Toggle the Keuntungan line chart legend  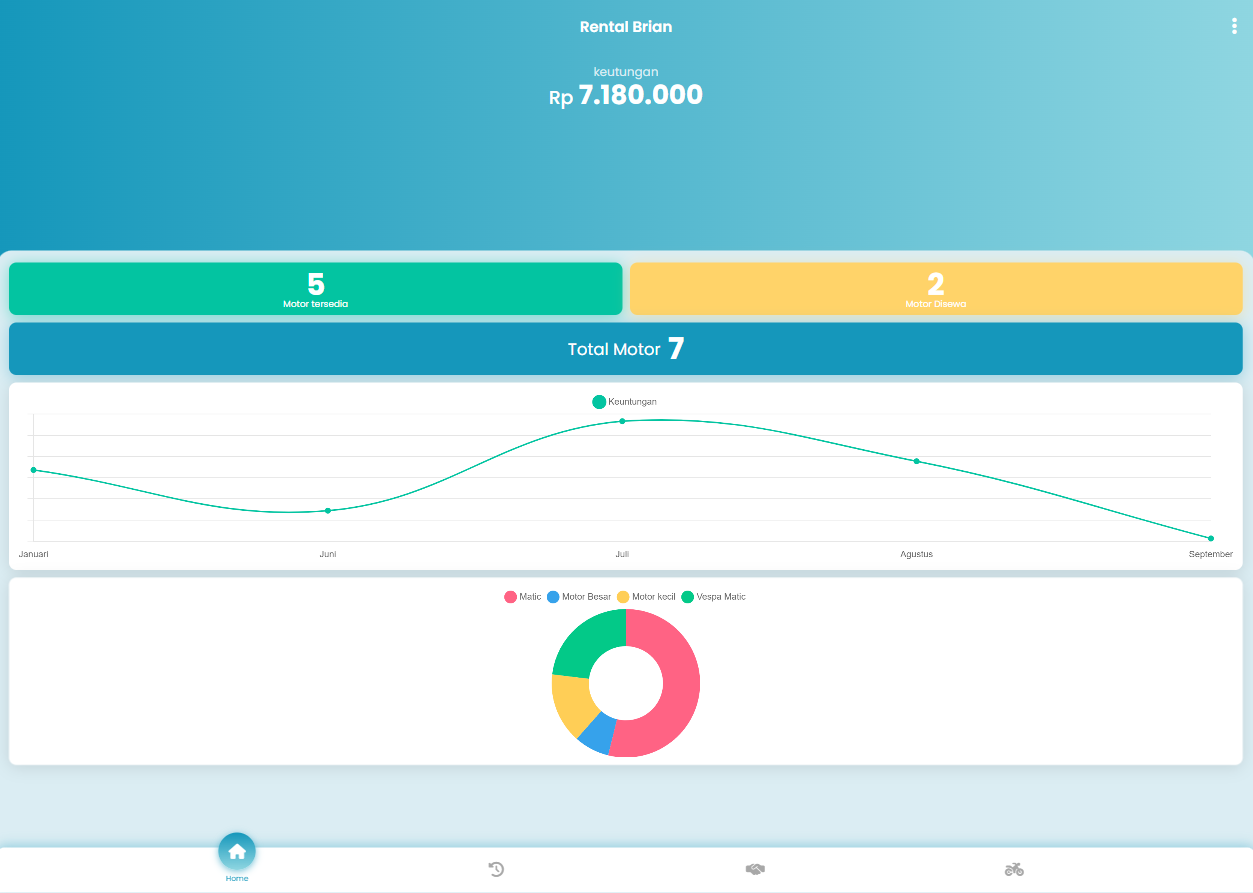point(625,402)
